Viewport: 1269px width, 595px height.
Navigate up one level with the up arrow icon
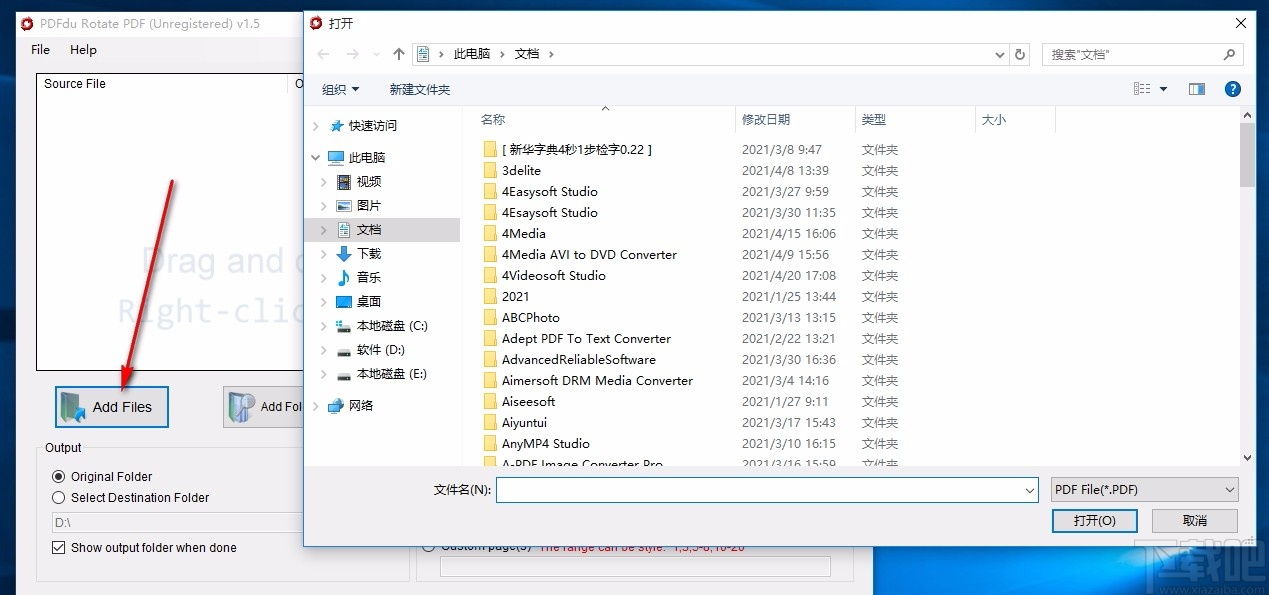[x=399, y=53]
